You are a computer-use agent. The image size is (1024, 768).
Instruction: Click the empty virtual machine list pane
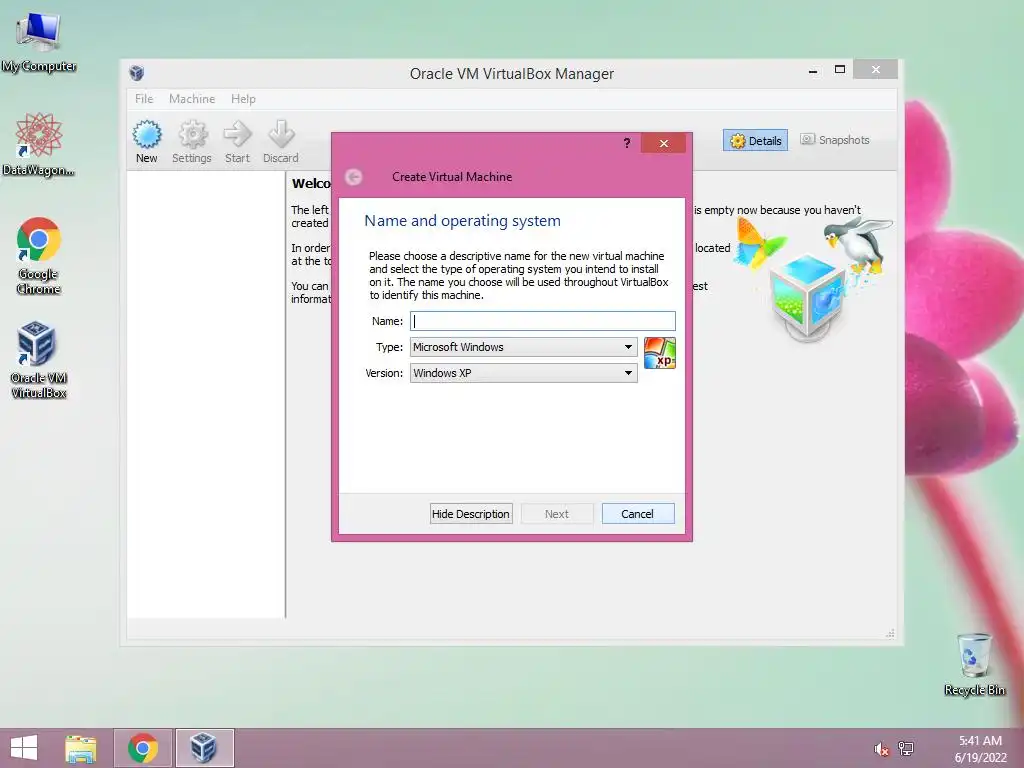point(206,394)
